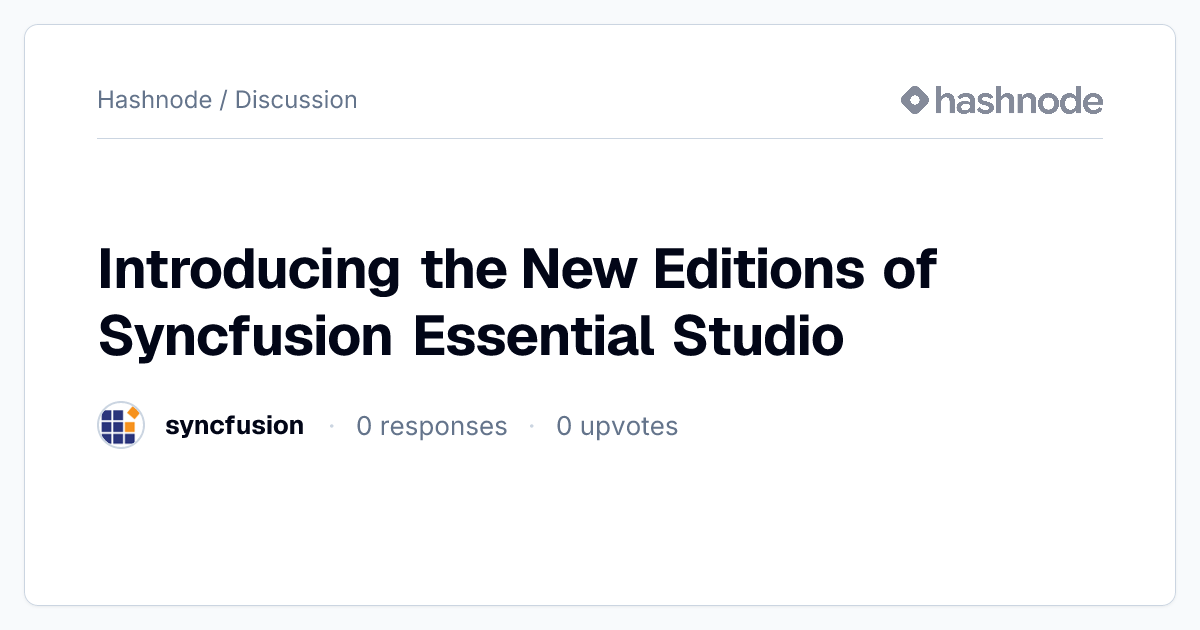Click the word 'Syncfusion' in the headline

pos(245,337)
